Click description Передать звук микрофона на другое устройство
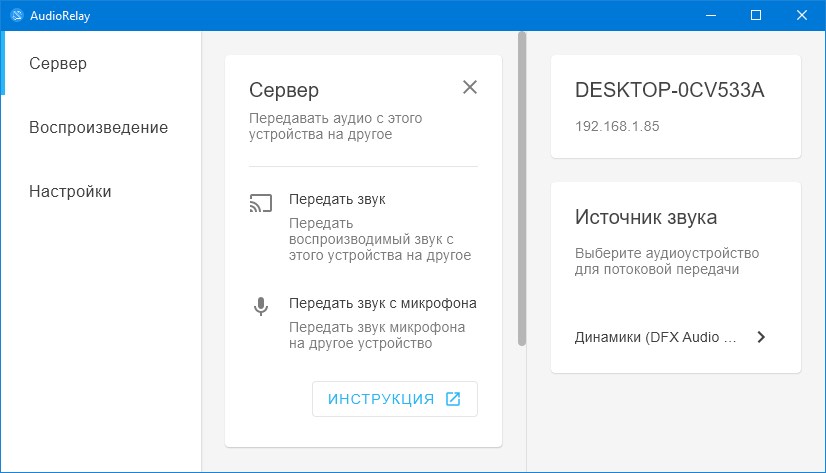This screenshot has height=473, width=826. click(x=377, y=335)
